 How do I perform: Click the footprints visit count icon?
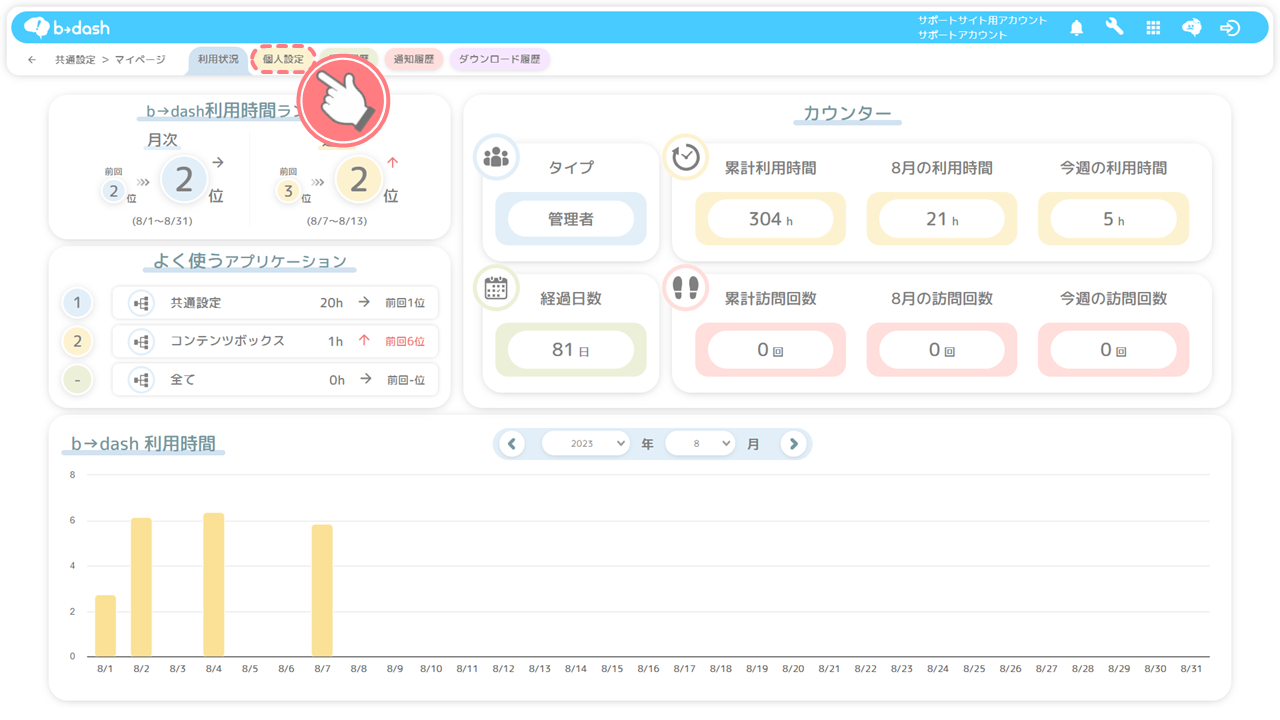tap(686, 288)
